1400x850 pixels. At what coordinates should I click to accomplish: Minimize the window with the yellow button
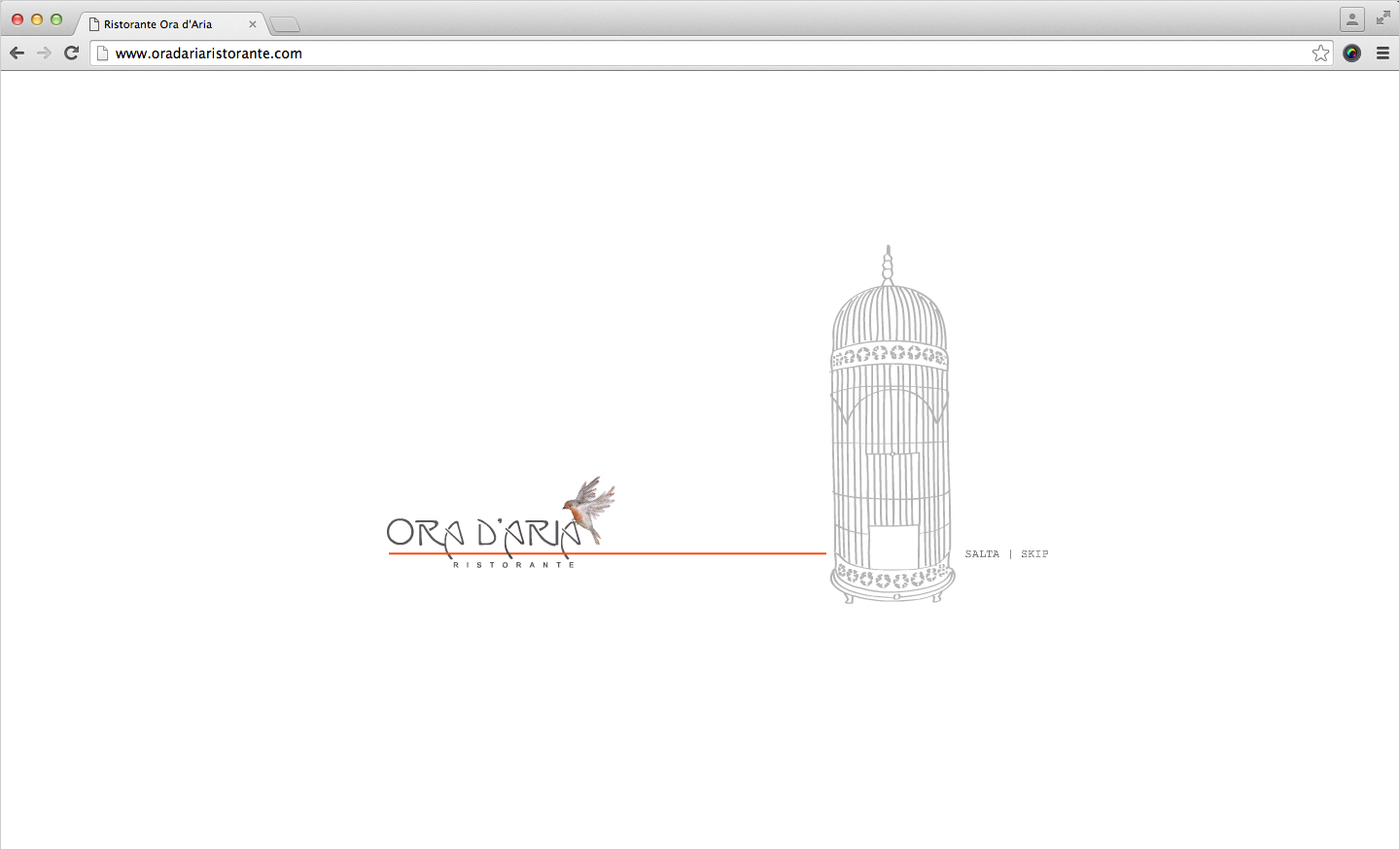[37, 19]
